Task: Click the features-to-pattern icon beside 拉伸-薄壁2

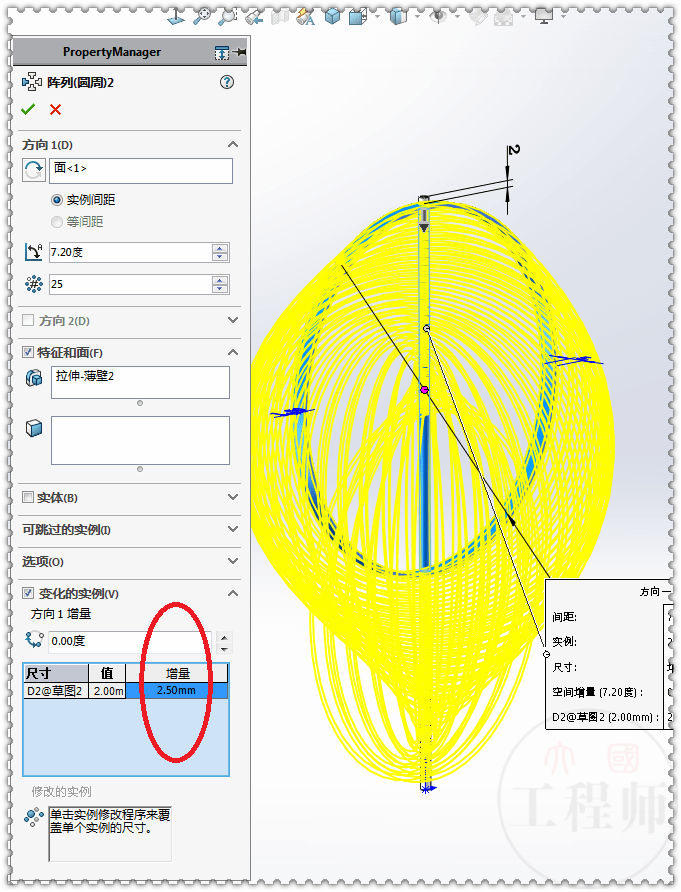Action: [x=34, y=378]
